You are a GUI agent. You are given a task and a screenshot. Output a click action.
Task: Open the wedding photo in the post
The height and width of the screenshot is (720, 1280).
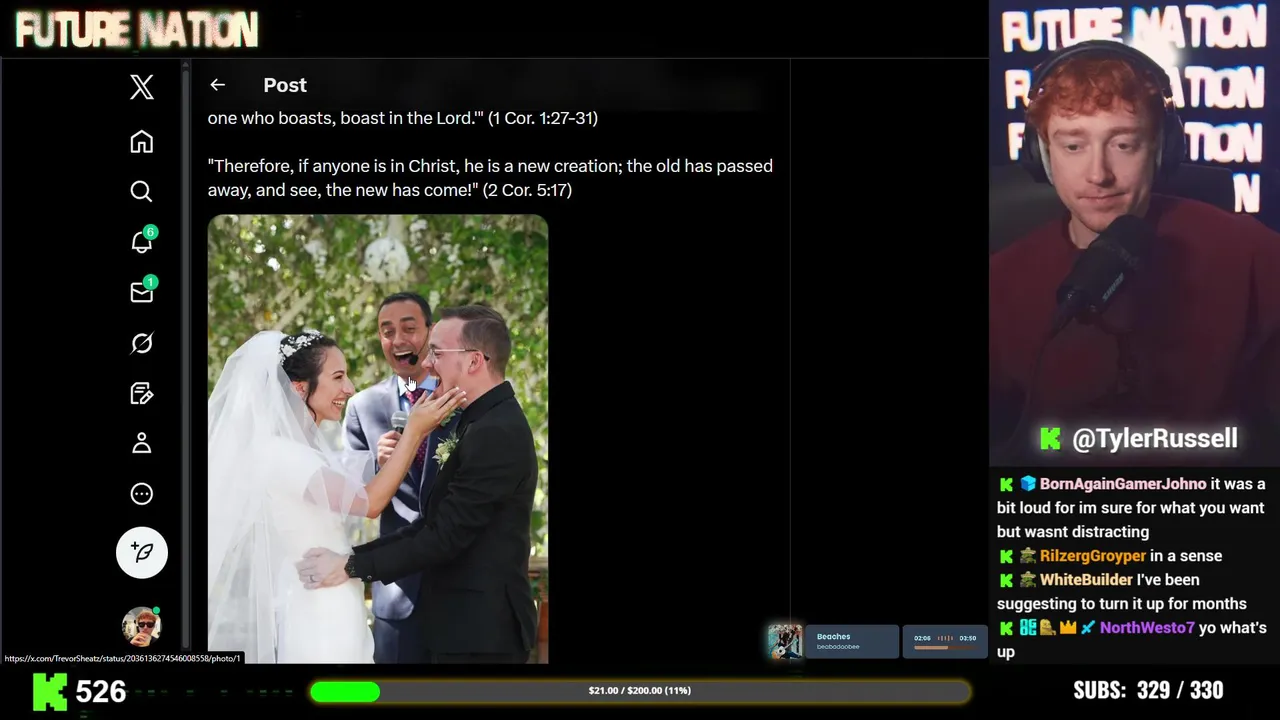click(378, 439)
